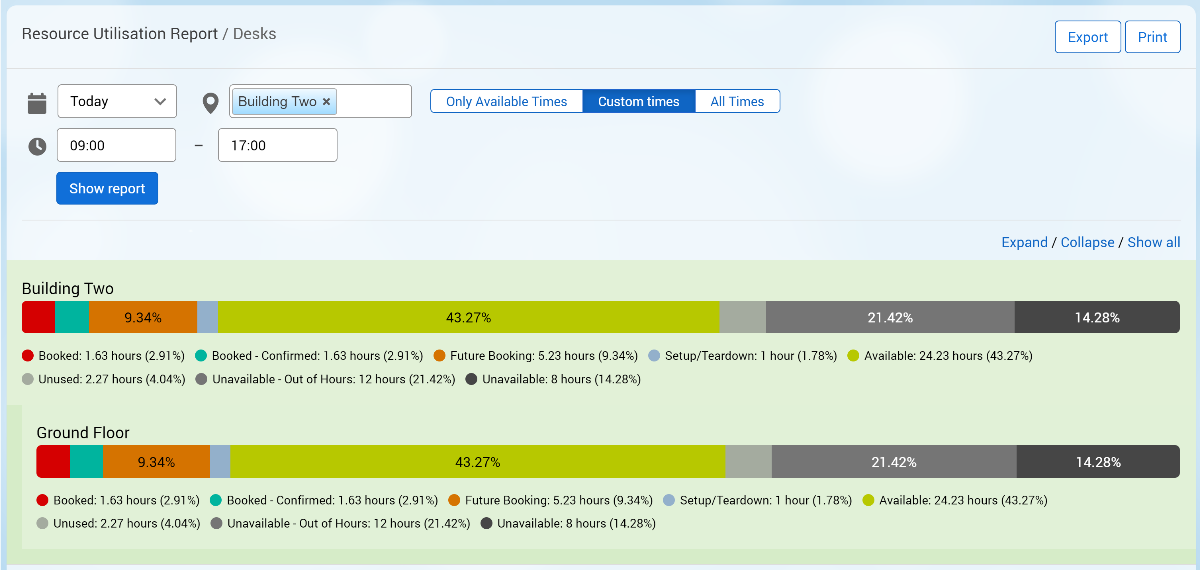Viewport: 1200px width, 570px height.
Task: Select the Custom times option
Action: pos(638,102)
